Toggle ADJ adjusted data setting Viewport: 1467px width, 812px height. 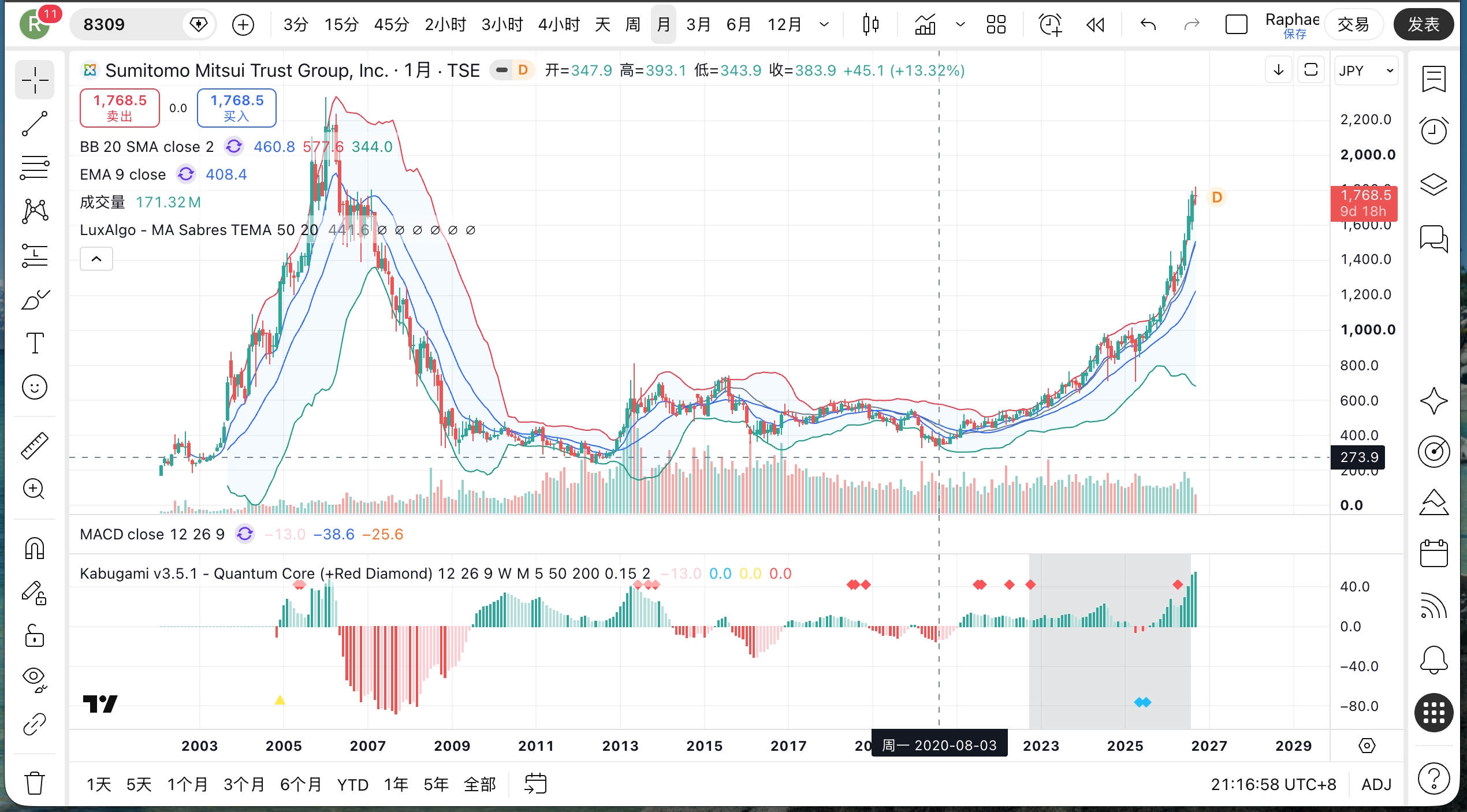(x=1376, y=784)
